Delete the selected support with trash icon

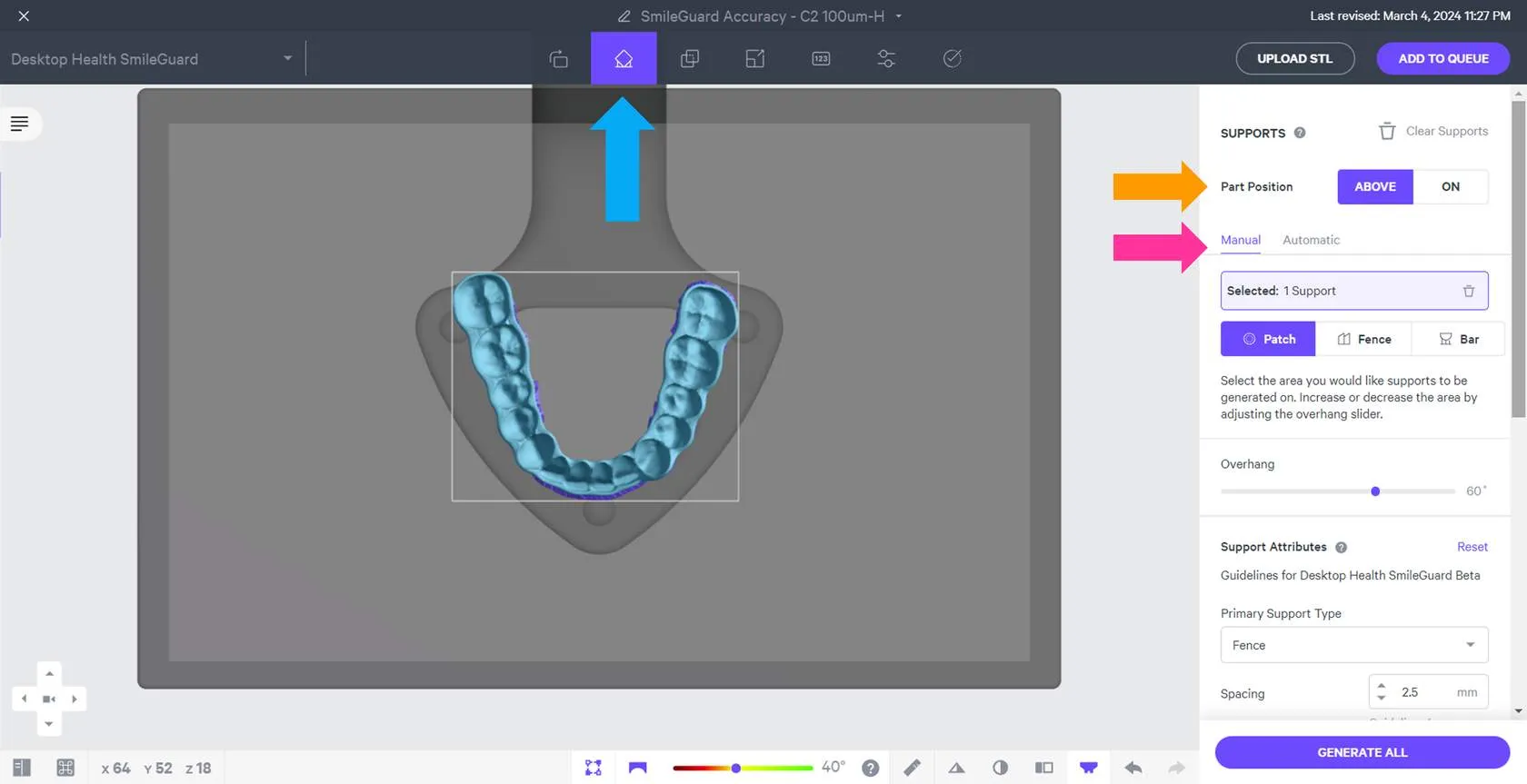pos(1469,292)
